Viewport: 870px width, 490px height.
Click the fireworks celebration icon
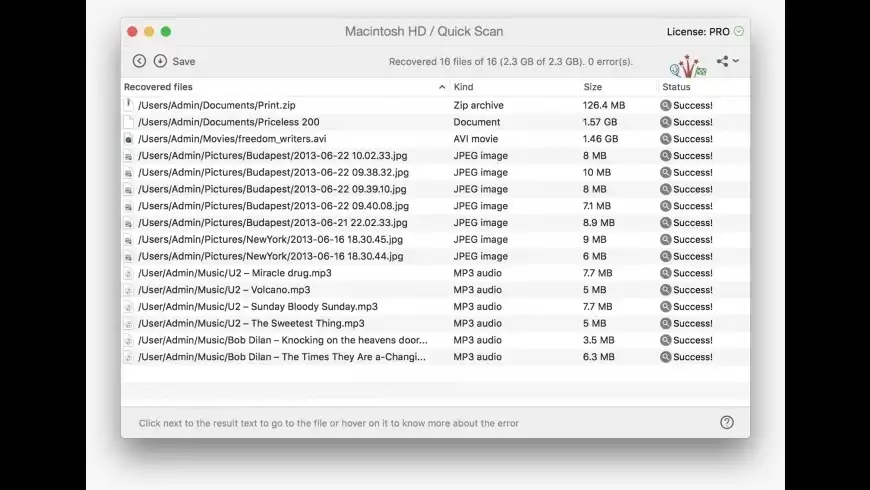pos(688,66)
